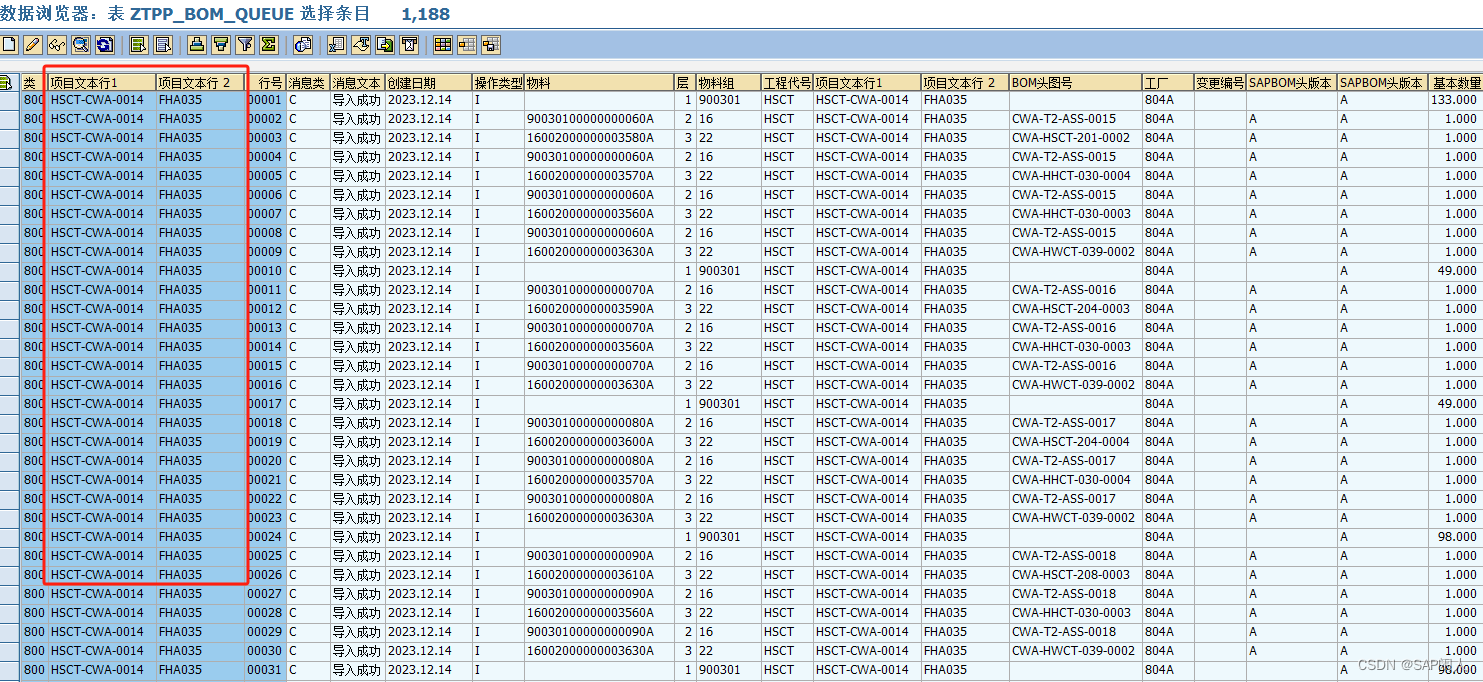
Task: Click the 行号 column header
Action: pyautogui.click(x=266, y=82)
